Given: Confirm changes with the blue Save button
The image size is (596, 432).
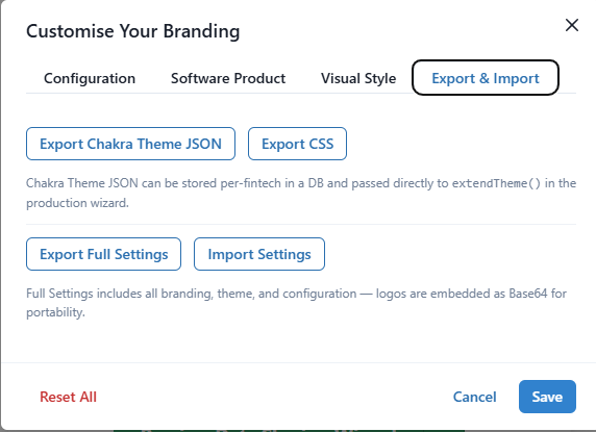Looking at the screenshot, I should point(547,397).
